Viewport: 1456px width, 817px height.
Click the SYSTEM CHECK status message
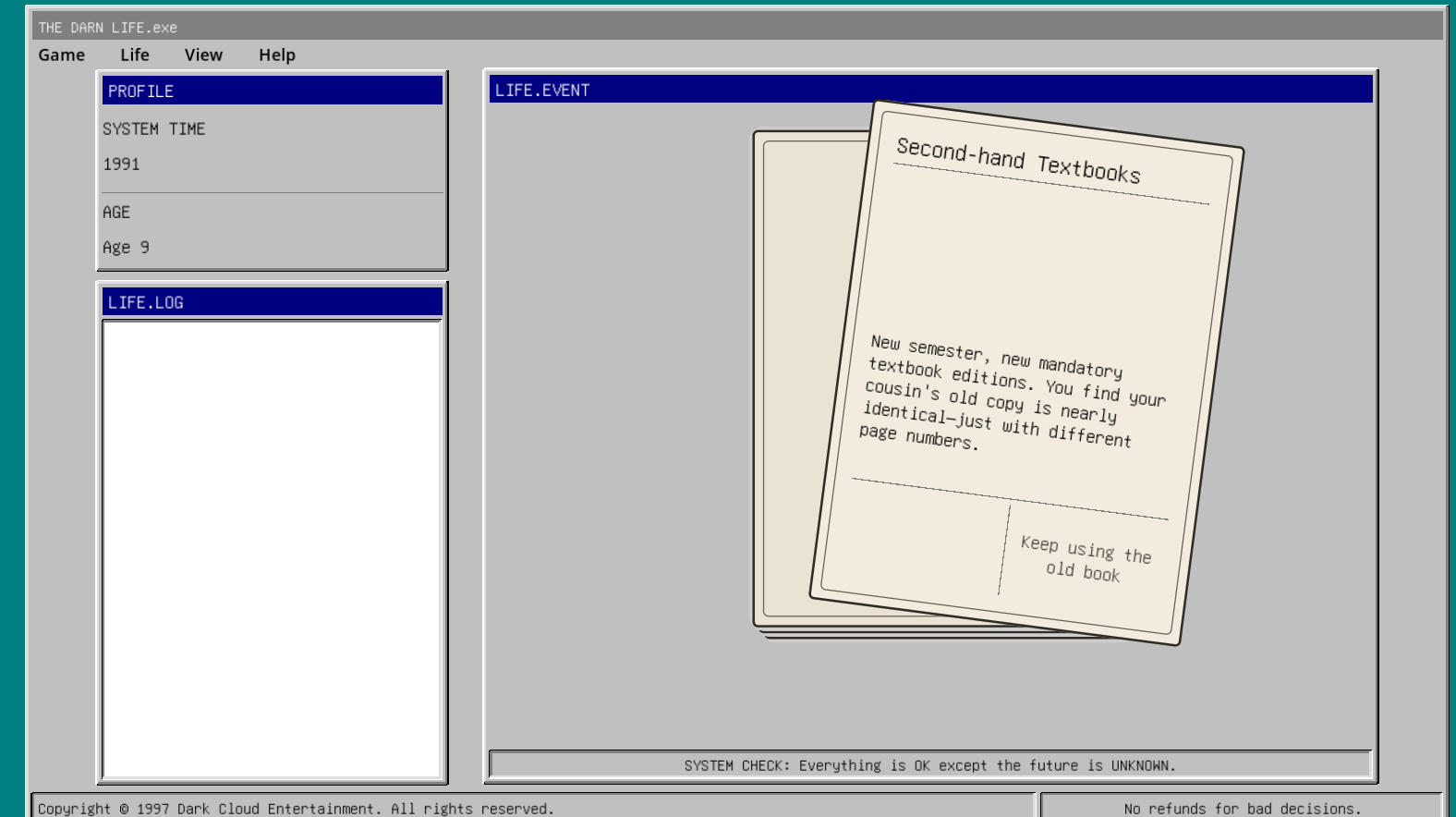point(930,765)
